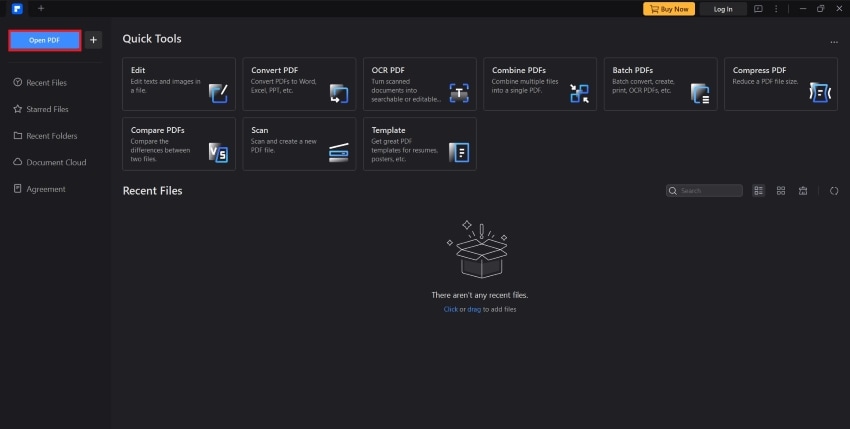This screenshot has height=429, width=850.
Task: Select the Combine PDFs card title
Action: pyautogui.click(x=519, y=70)
